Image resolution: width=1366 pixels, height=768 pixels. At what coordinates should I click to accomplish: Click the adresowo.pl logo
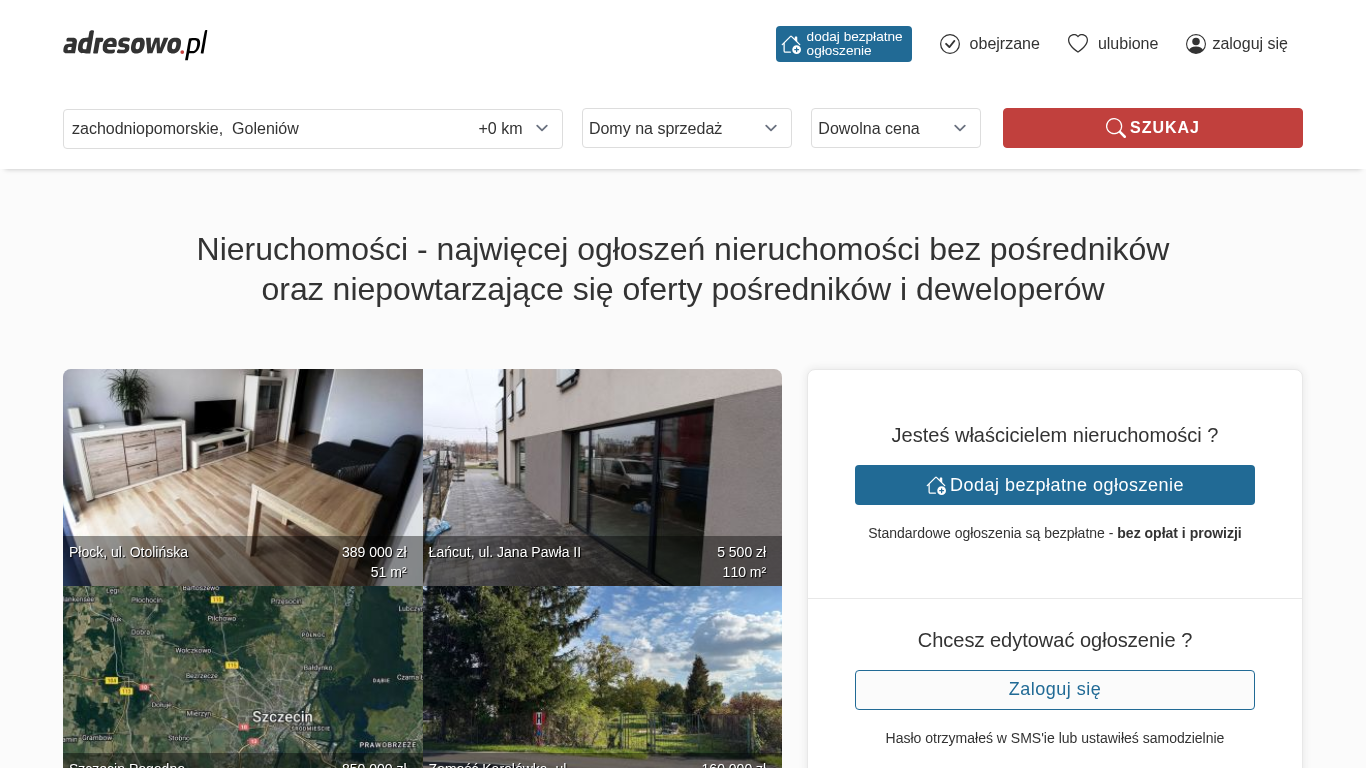tap(135, 44)
